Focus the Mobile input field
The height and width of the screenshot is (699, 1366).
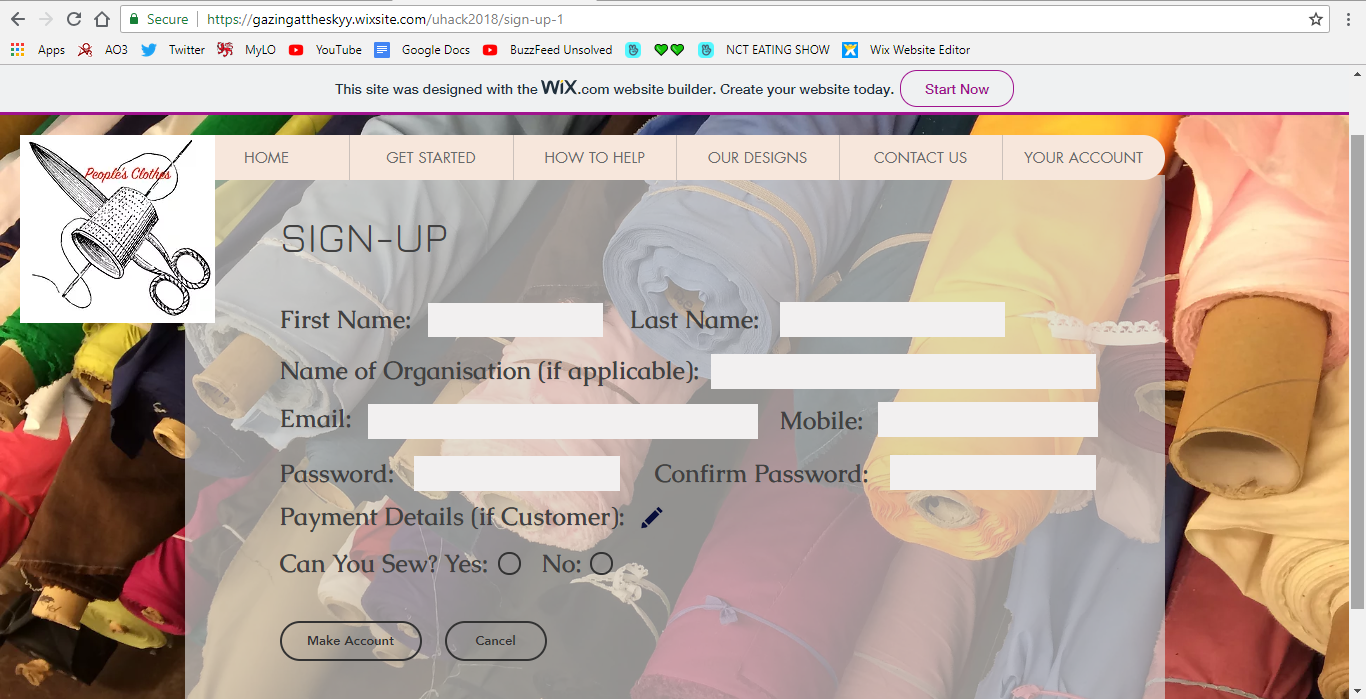pyautogui.click(x=988, y=420)
